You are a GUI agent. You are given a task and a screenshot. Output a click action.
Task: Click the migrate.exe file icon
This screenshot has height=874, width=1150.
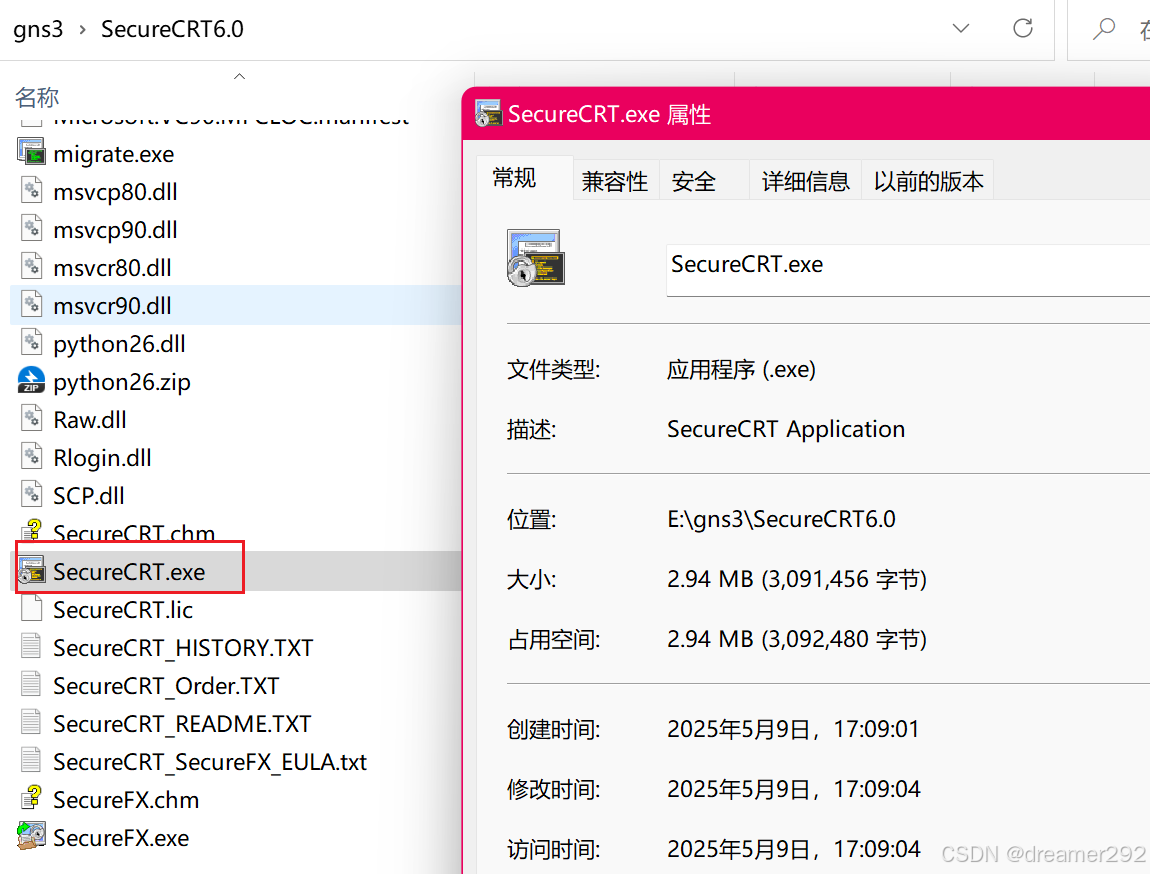tap(32, 153)
